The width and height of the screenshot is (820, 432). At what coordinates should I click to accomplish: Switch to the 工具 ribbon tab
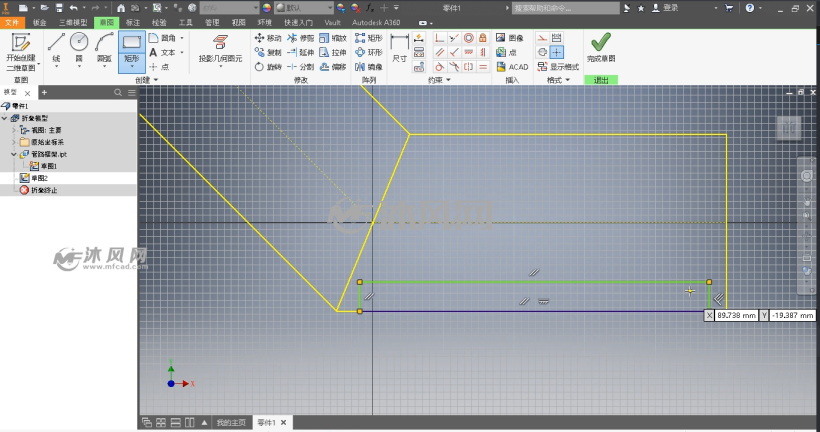186,22
